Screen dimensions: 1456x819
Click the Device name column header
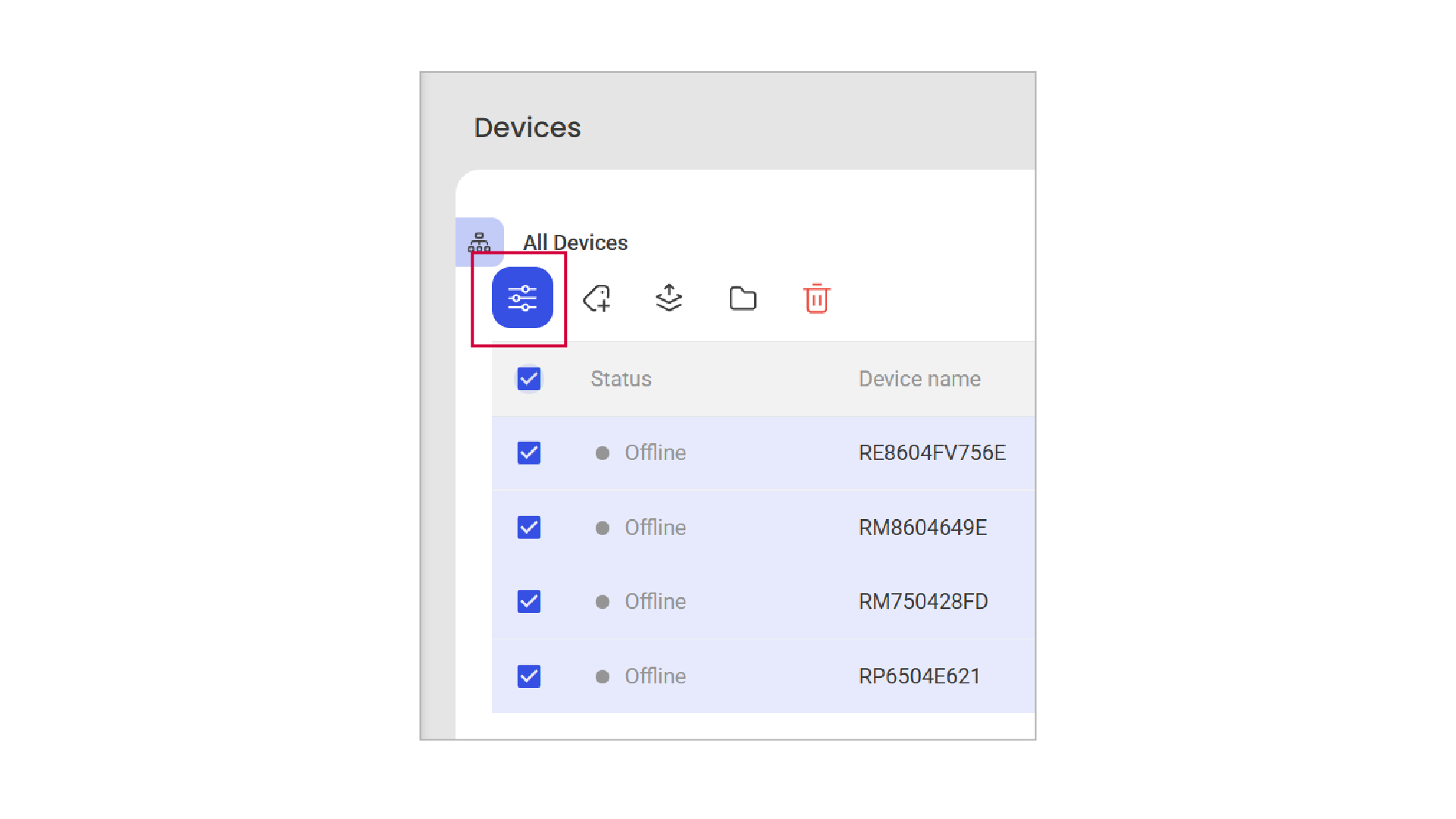[919, 379]
